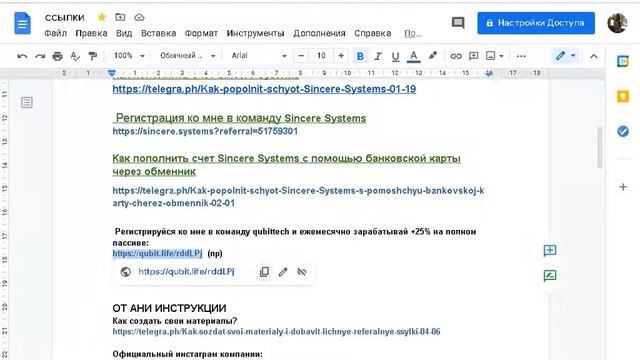Open Настройки Доступа sharing button
640x360 pixels.
(x=536, y=23)
